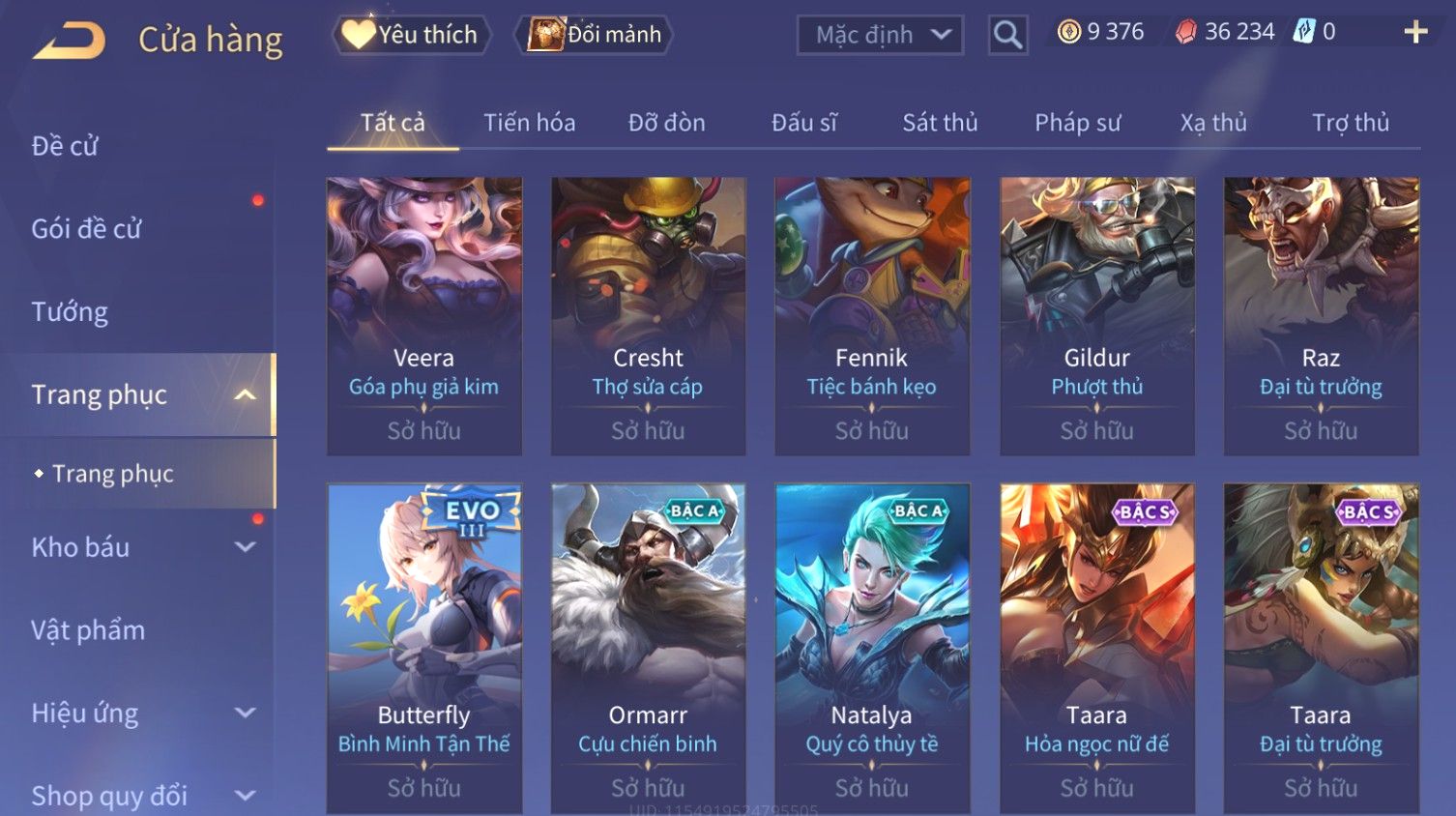
Task: Tap the red ruby currency icon
Action: coord(1185,32)
